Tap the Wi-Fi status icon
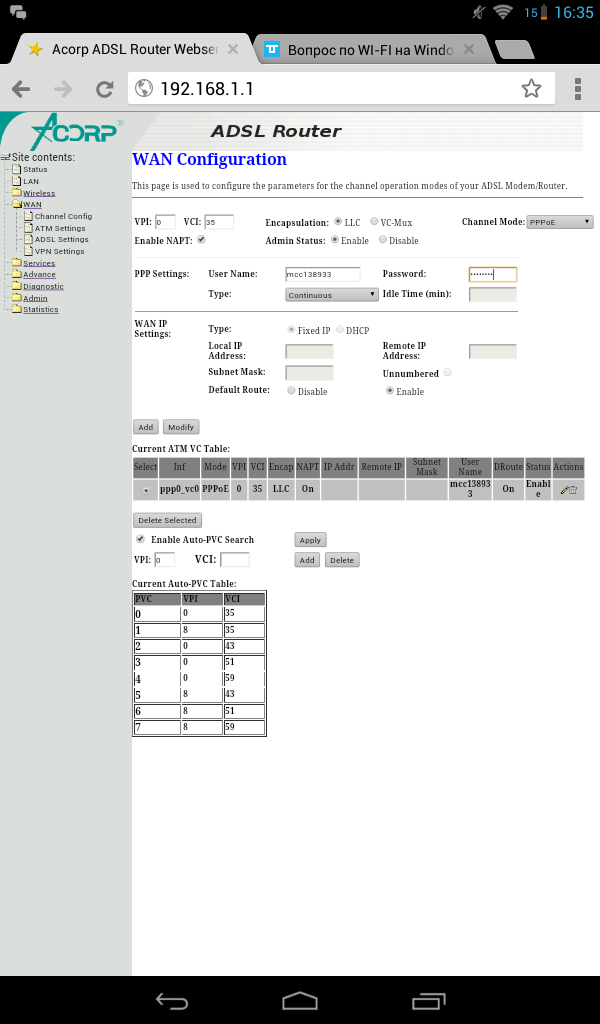600x1024 pixels. tap(503, 12)
